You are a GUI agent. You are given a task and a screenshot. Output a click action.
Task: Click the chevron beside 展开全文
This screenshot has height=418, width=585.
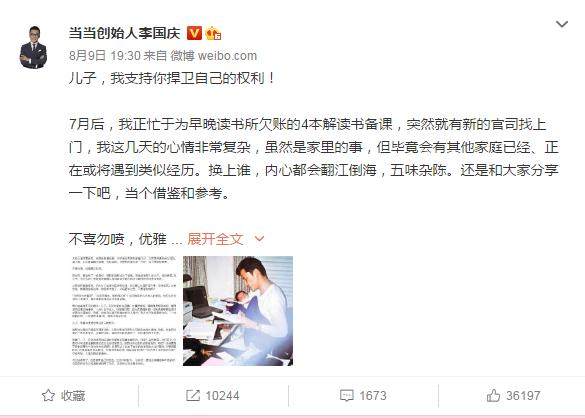point(259,239)
